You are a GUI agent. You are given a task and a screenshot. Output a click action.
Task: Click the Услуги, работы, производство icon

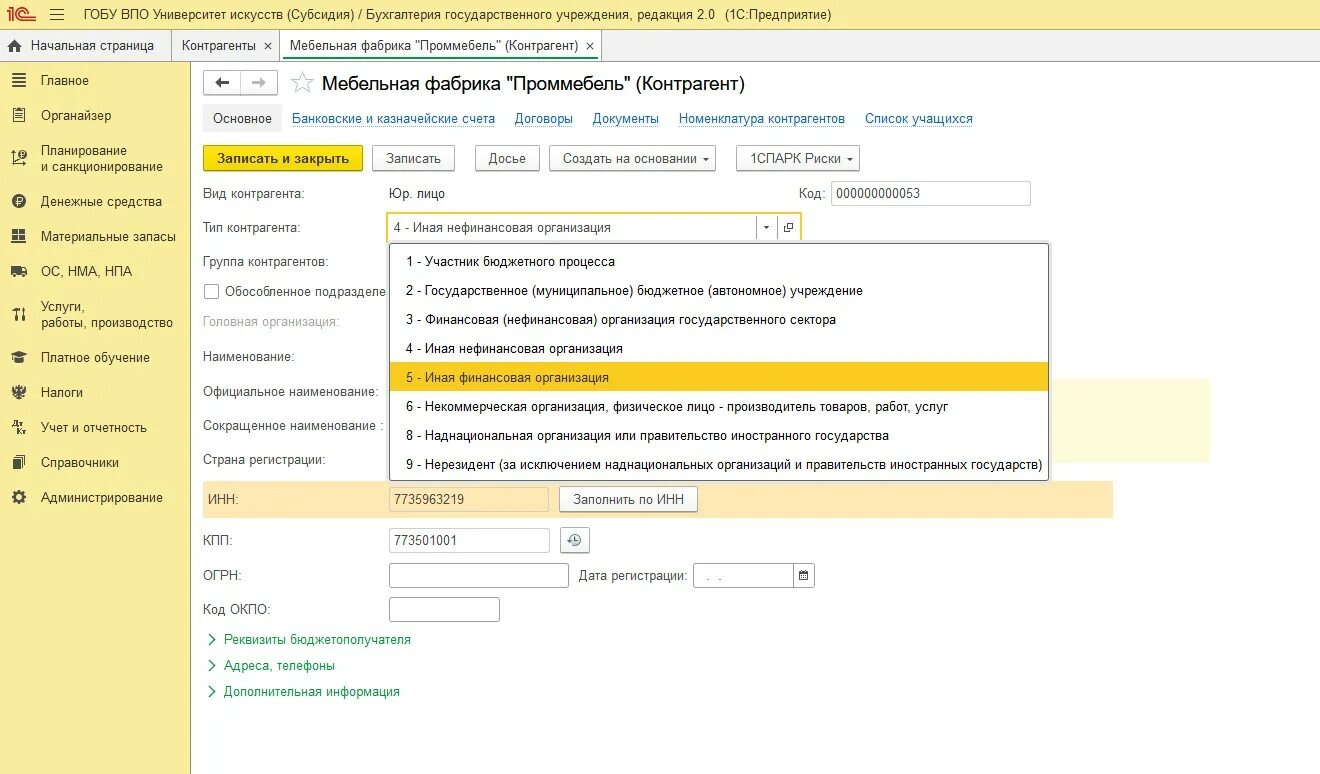point(19,315)
